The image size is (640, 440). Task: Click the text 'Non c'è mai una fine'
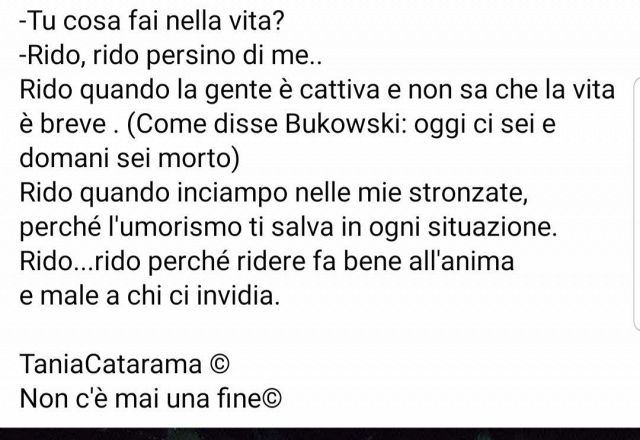pyautogui.click(x=140, y=398)
